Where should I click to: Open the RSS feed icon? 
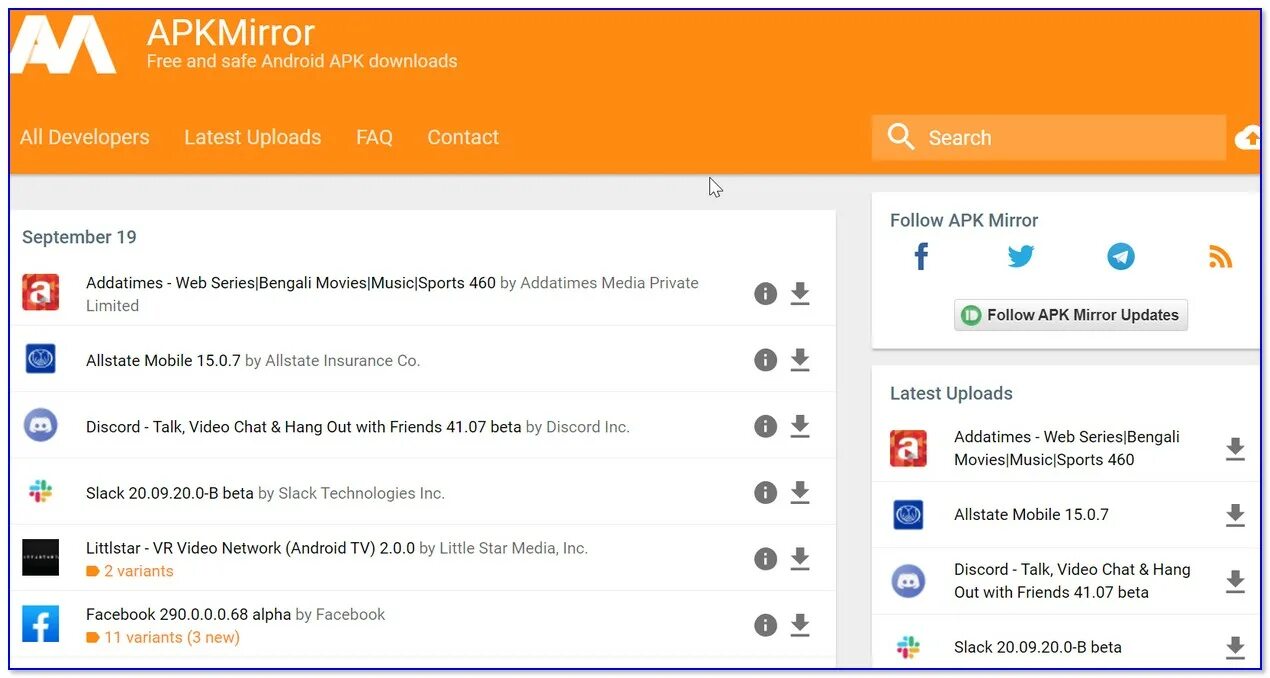point(1220,257)
